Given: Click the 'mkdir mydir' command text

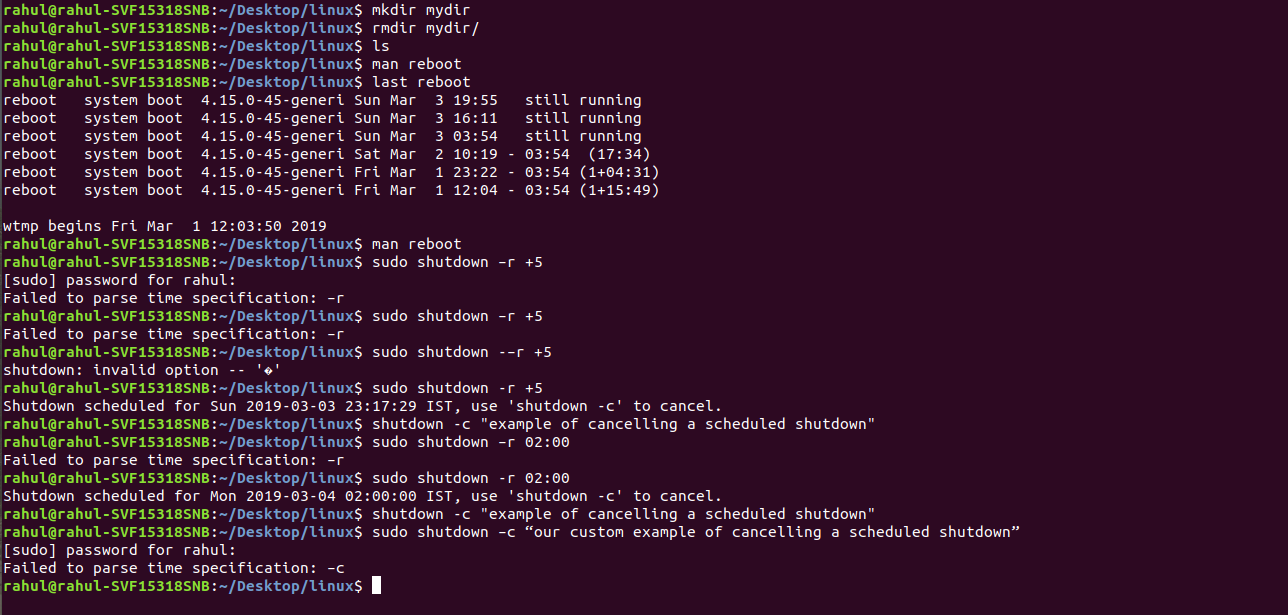Looking at the screenshot, I should point(420,10).
